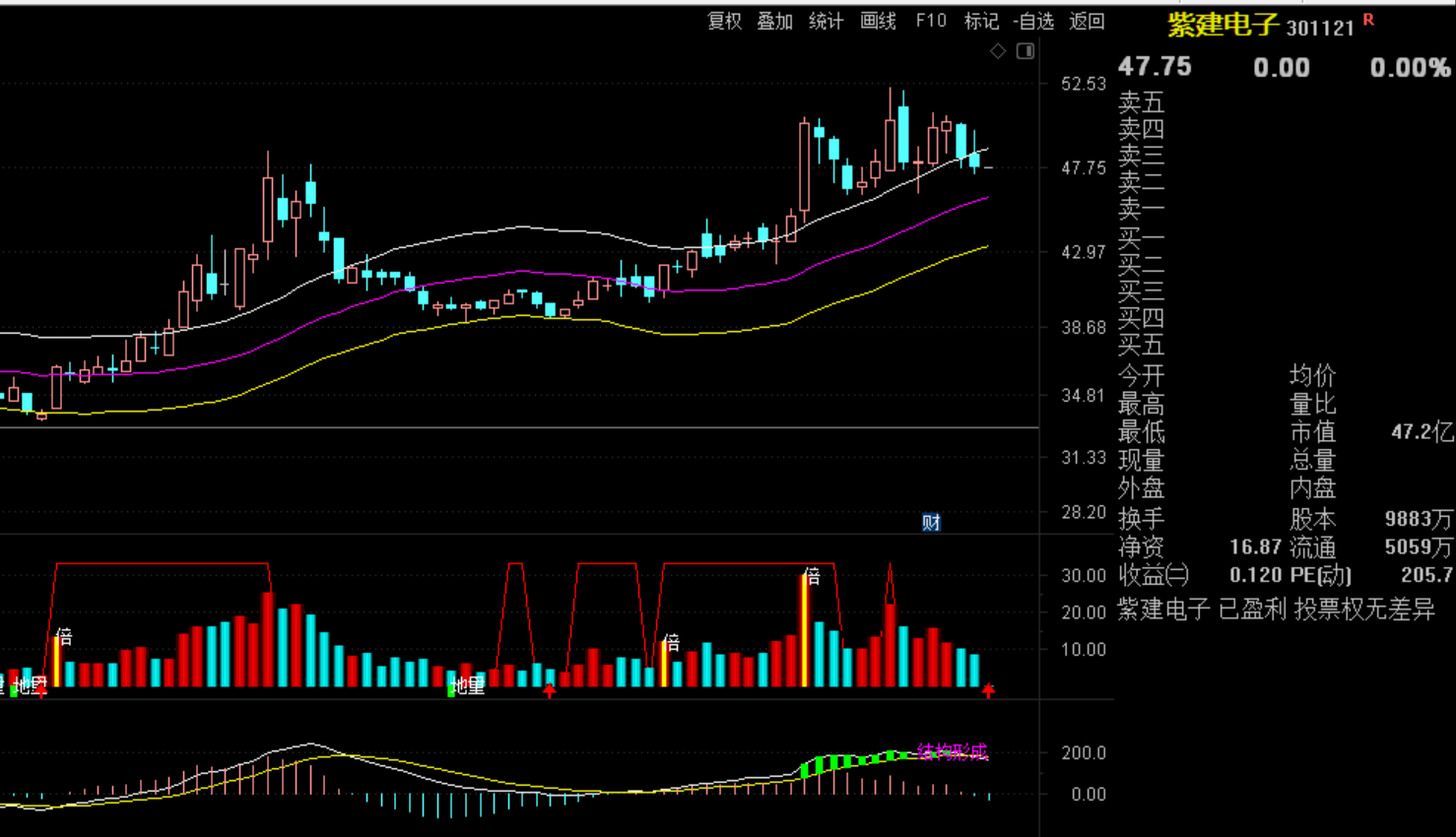Screen dimensions: 1456x837
Task: Click the 倍 marker on the tallest yellow volume bar
Action: click(812, 577)
